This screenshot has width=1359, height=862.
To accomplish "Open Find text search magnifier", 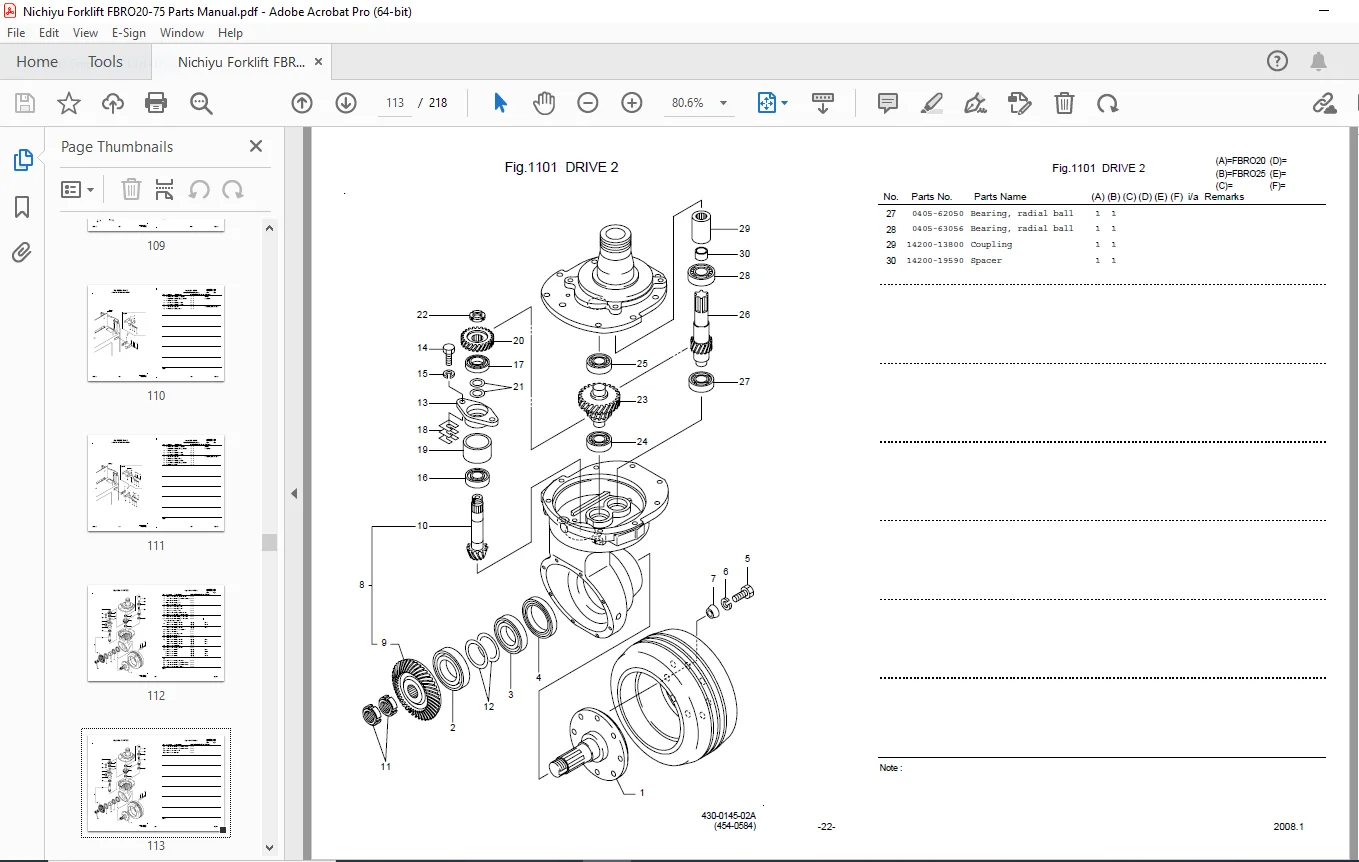I will click(x=201, y=103).
